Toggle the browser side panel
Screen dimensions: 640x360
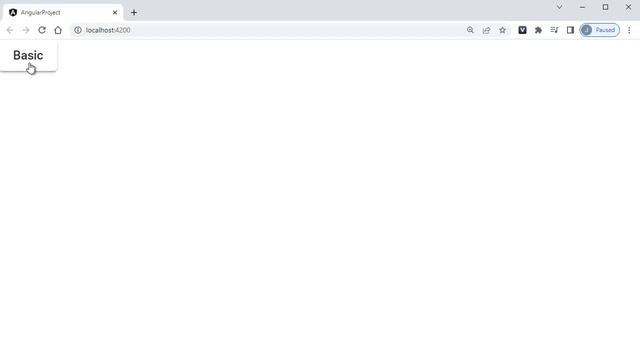(570, 30)
